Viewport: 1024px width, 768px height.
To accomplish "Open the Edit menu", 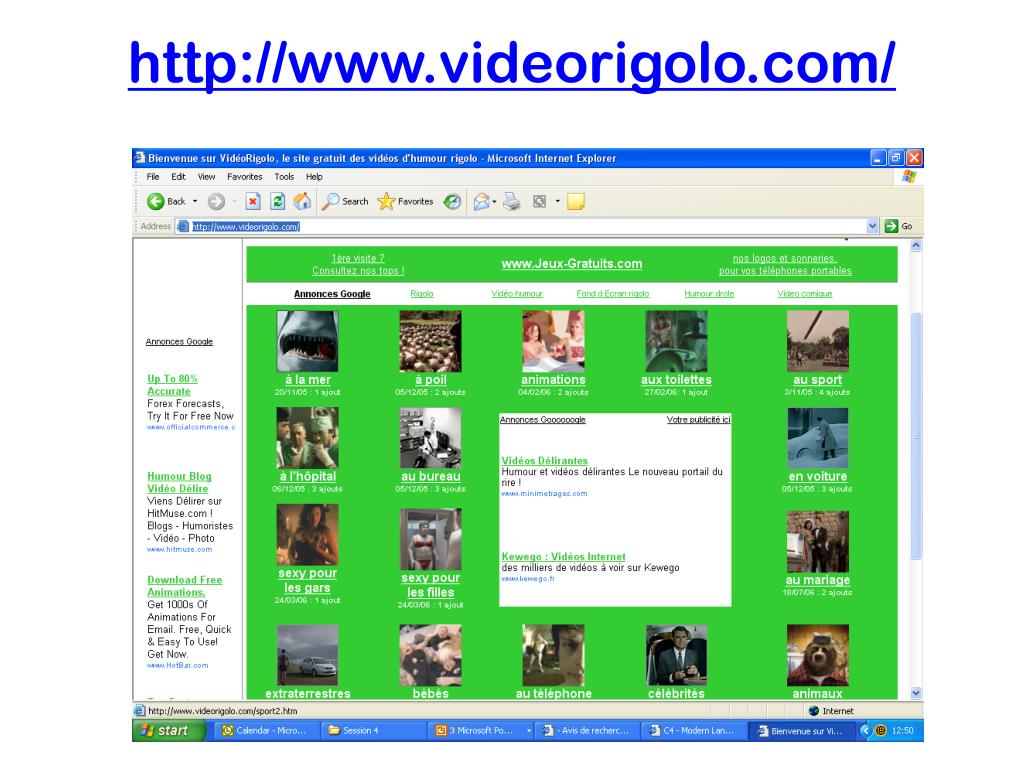I will pyautogui.click(x=178, y=176).
